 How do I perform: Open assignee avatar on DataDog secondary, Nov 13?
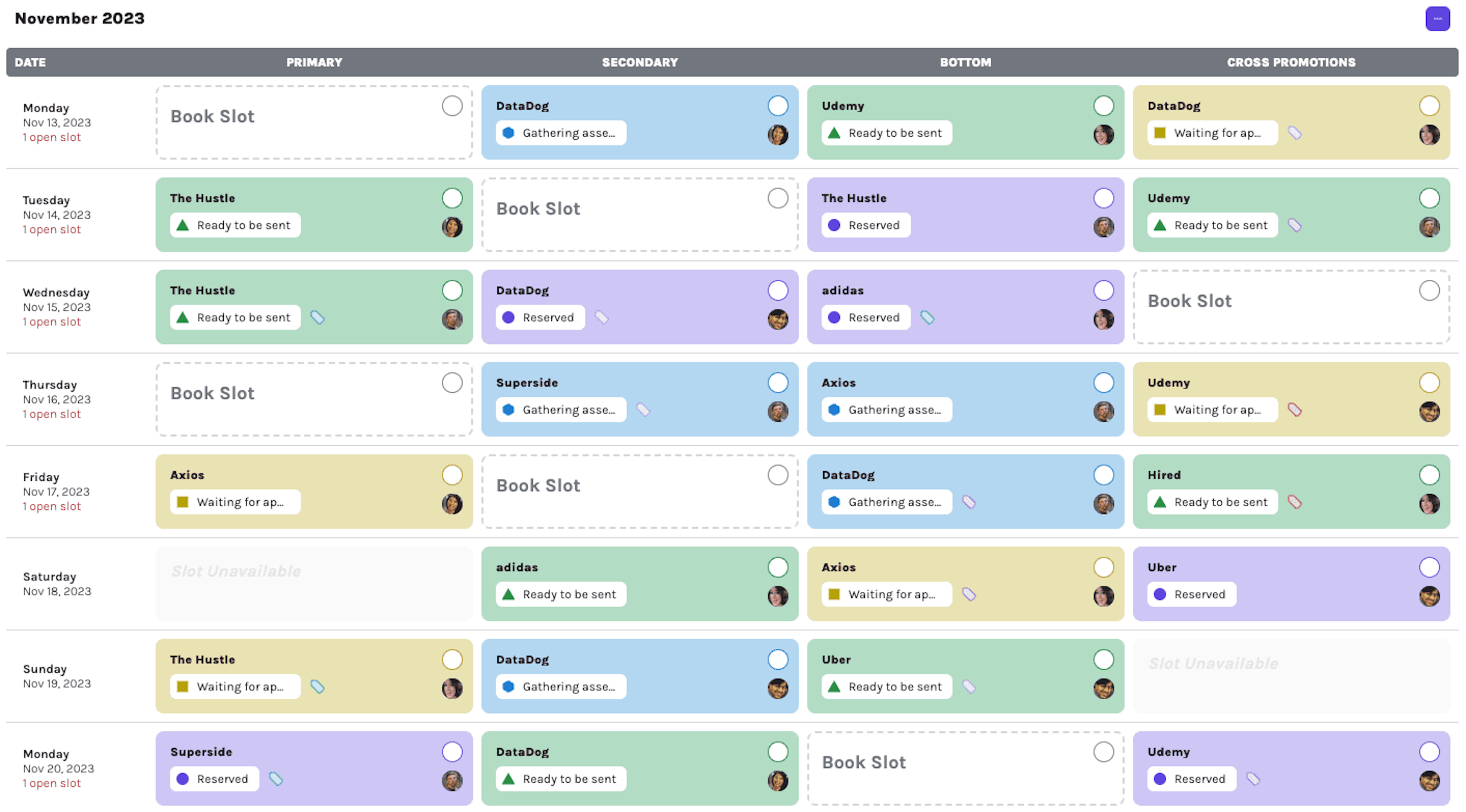coord(777,135)
